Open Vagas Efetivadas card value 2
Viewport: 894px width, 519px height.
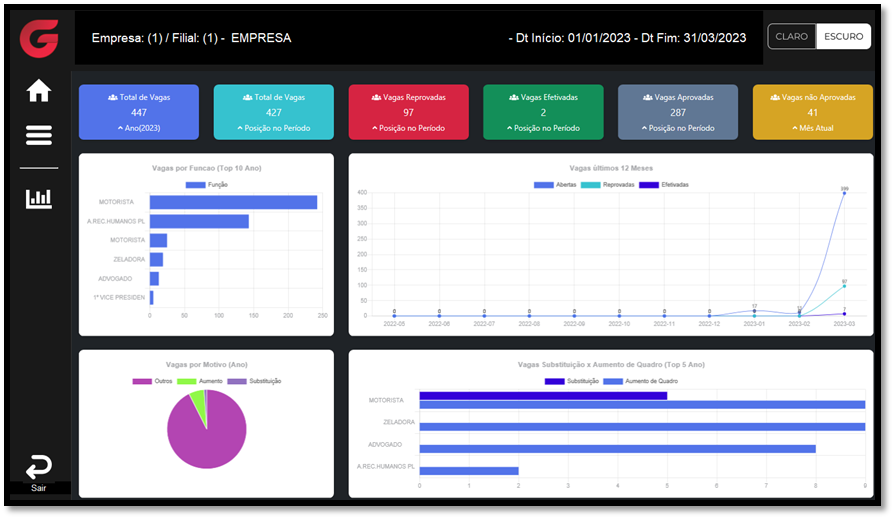pos(543,113)
